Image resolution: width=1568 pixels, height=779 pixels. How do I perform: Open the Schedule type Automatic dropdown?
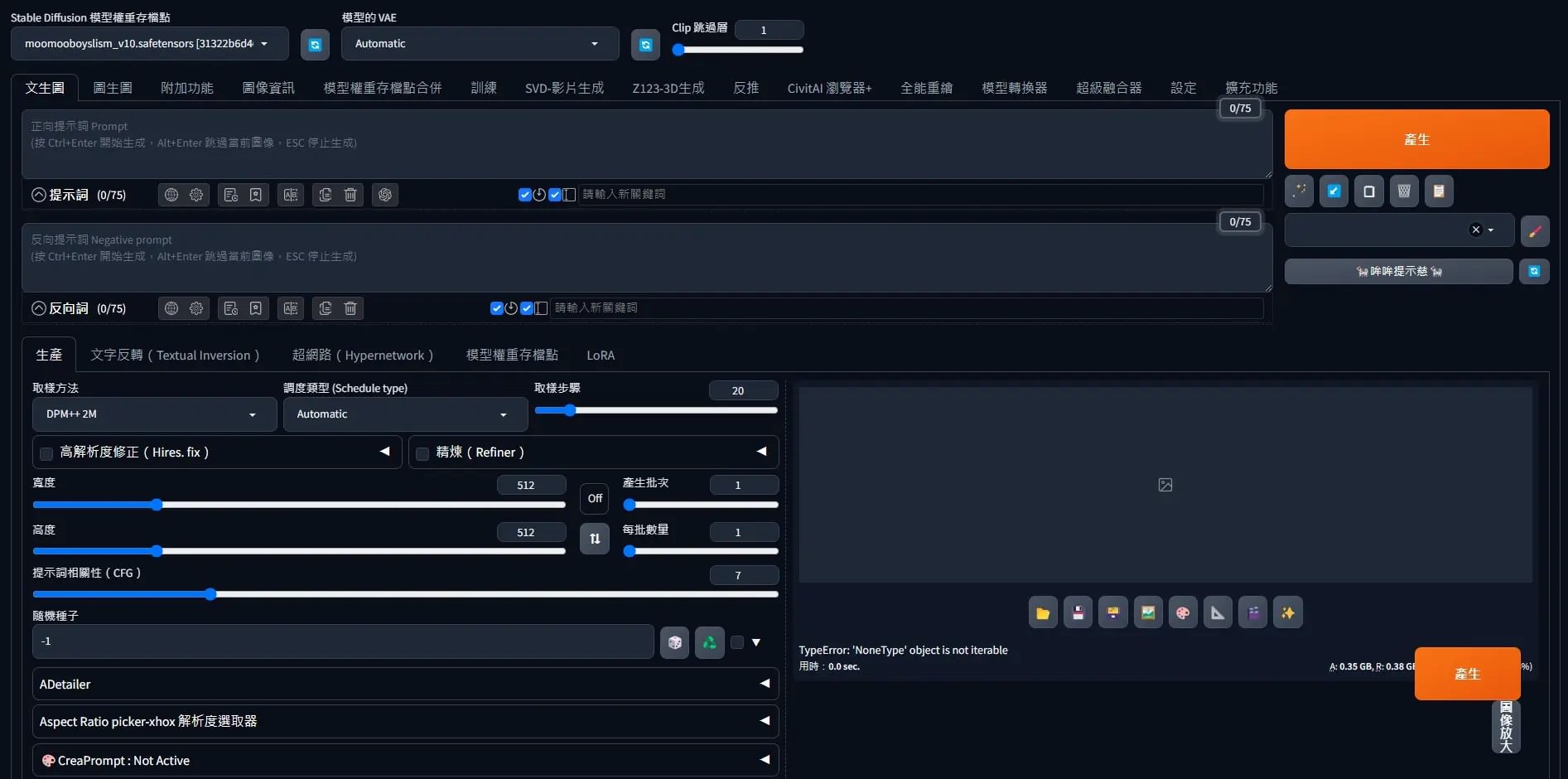coord(404,414)
